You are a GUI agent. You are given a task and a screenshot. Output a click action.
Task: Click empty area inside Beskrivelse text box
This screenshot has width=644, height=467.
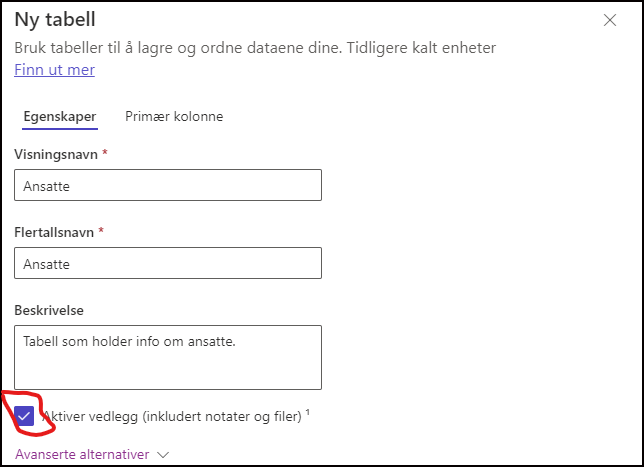[x=168, y=370]
